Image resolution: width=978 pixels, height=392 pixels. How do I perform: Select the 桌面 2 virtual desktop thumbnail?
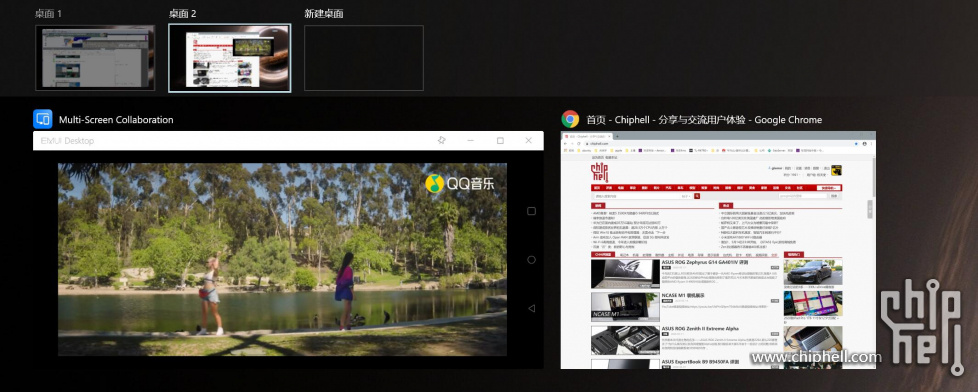click(230, 58)
